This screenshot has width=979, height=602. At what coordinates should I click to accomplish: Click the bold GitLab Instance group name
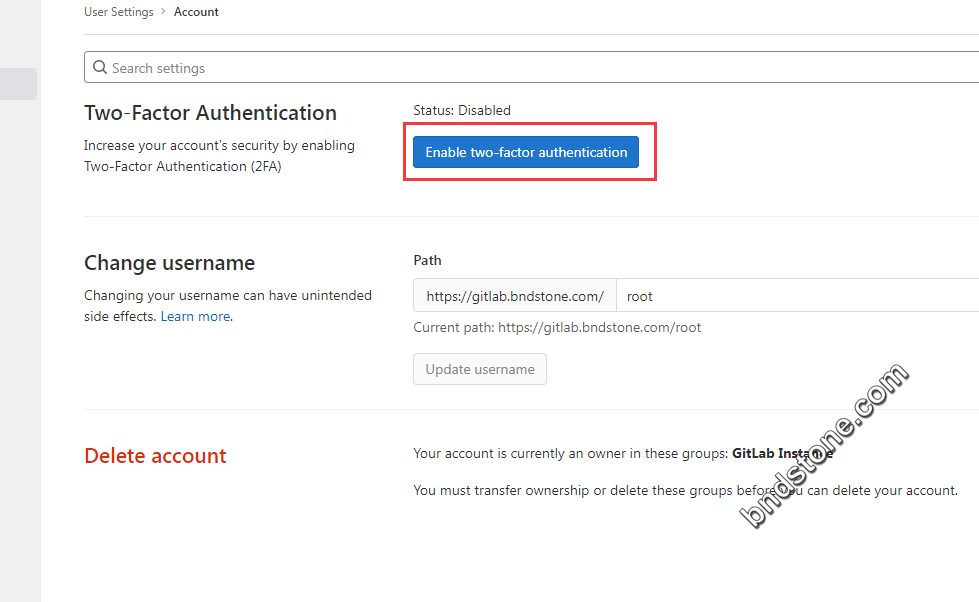[x=782, y=453]
